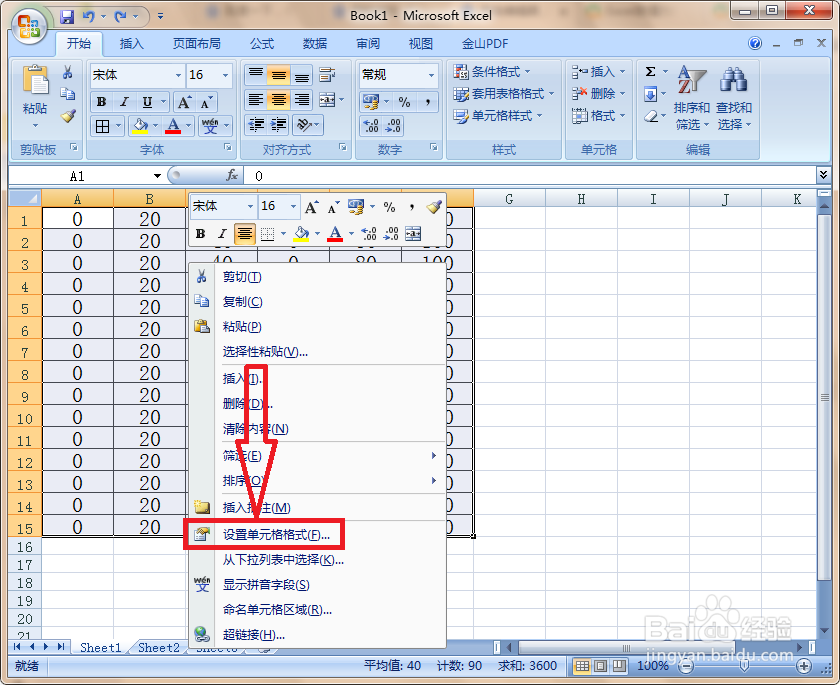
Task: Click the Office button orb
Action: (x=29, y=25)
